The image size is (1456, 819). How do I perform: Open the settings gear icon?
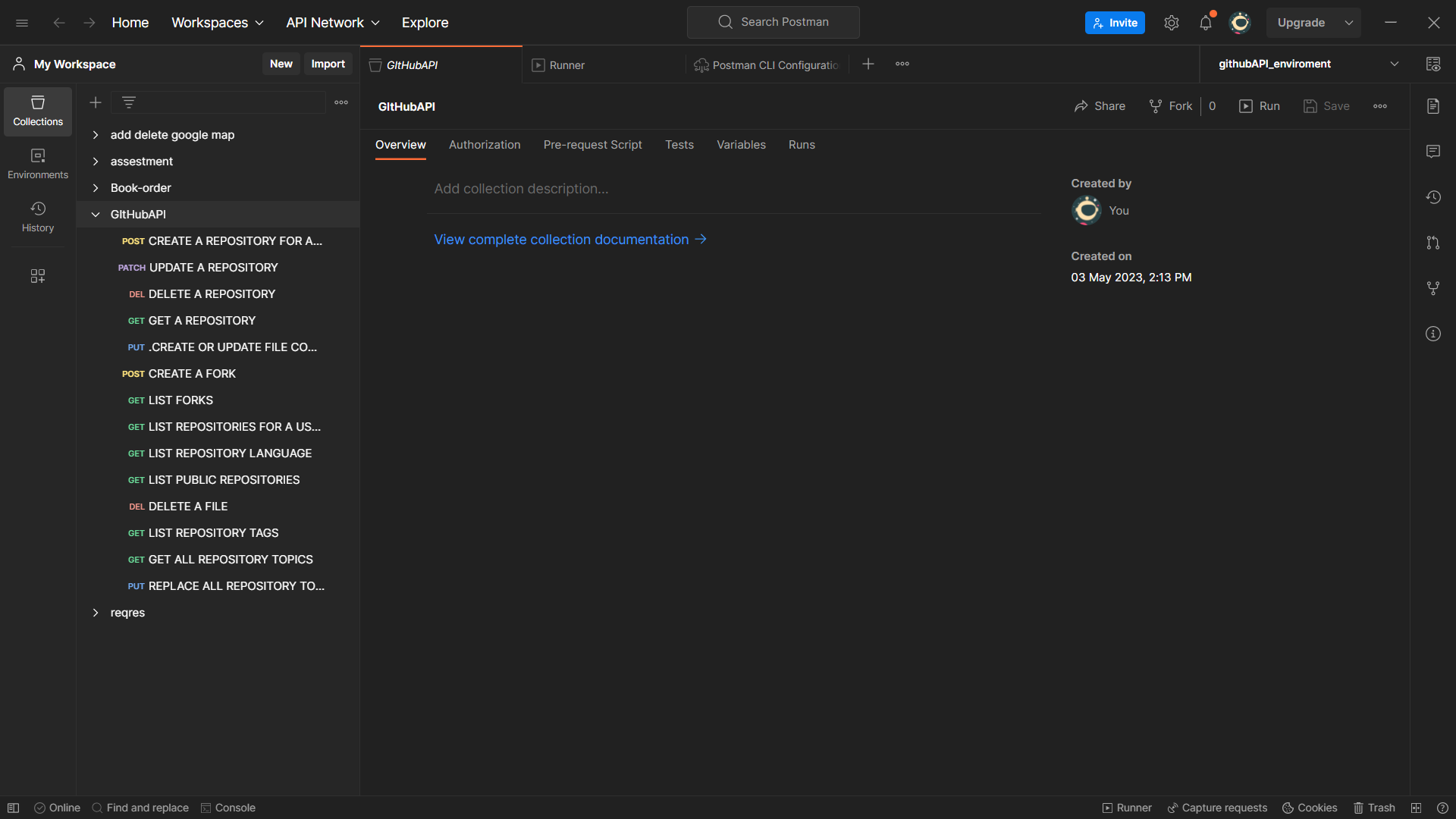coord(1172,23)
